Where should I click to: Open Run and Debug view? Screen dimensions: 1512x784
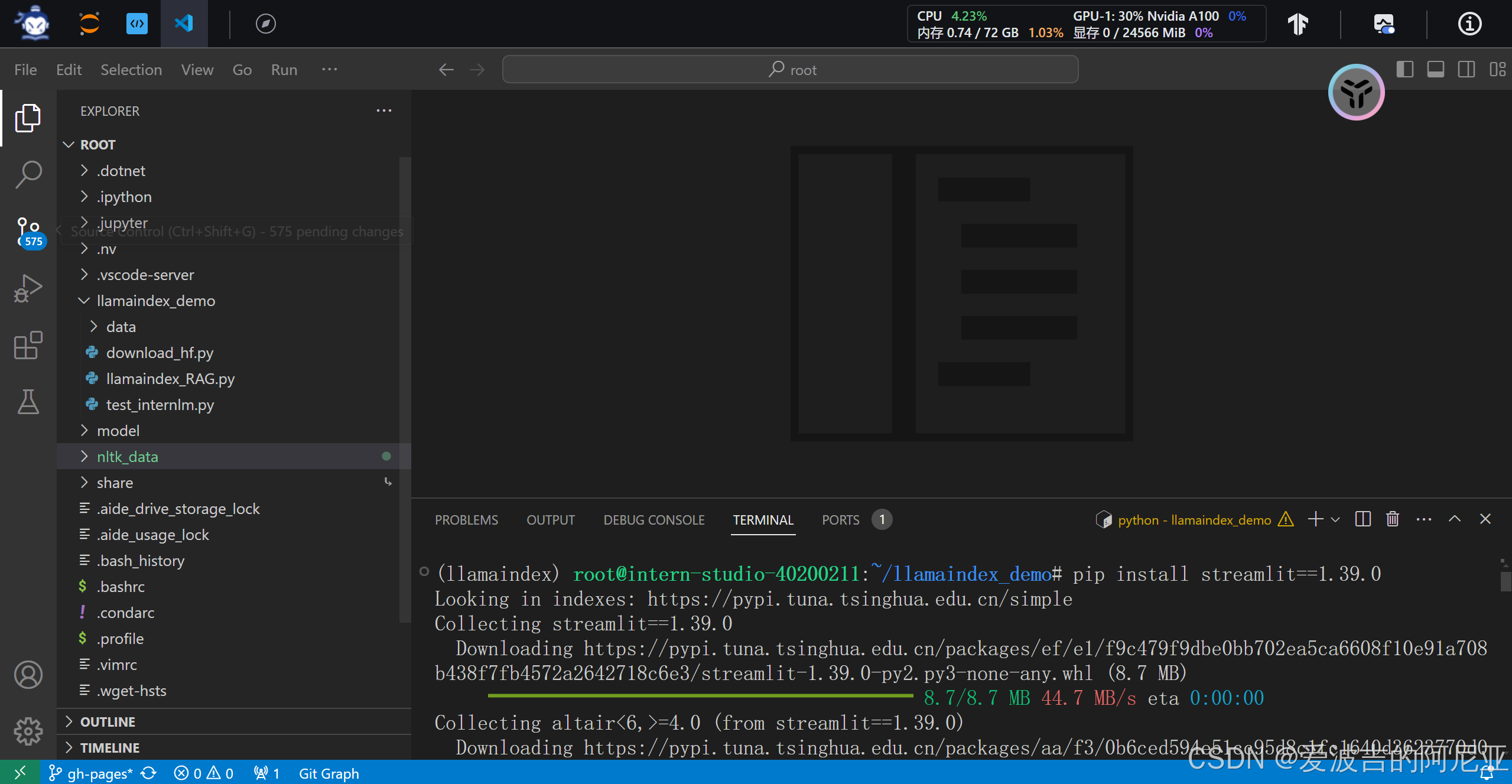(x=28, y=289)
